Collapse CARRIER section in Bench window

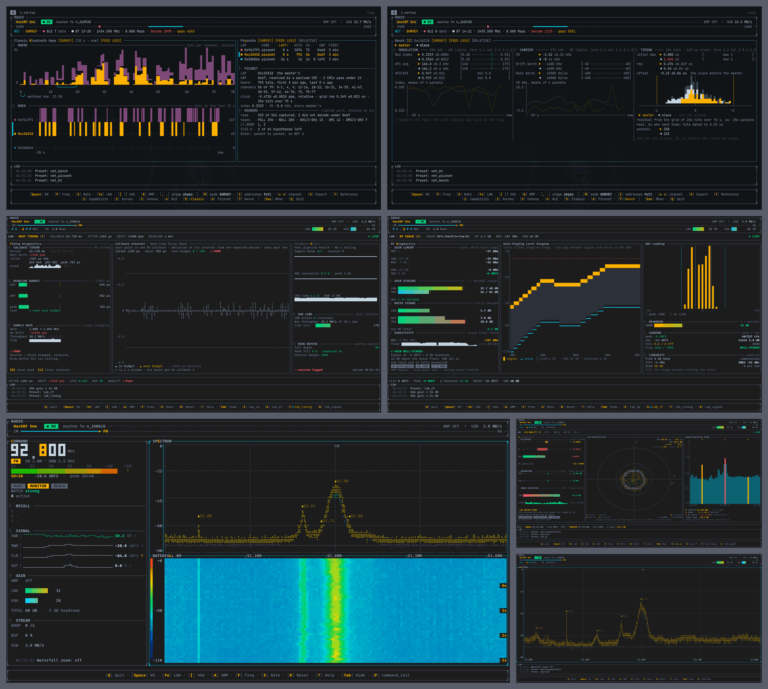pos(526,50)
